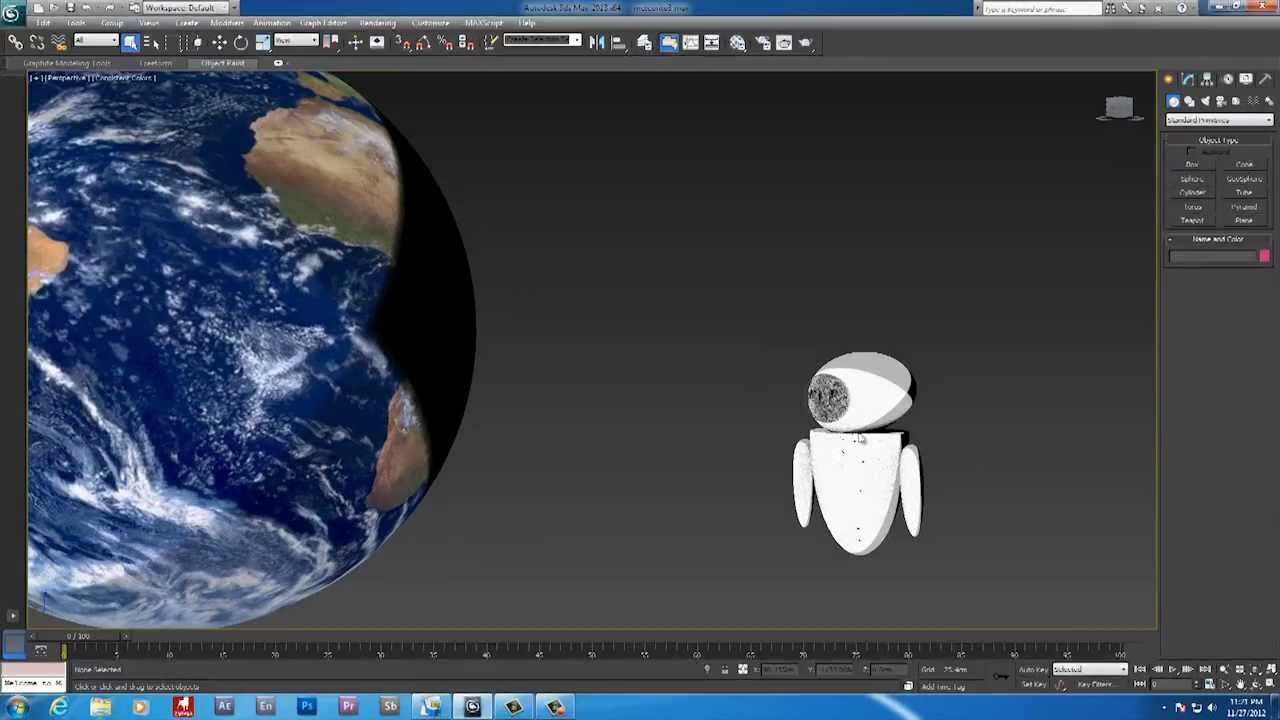
Task: Toggle the Snaps Toggle button
Action: pos(401,42)
